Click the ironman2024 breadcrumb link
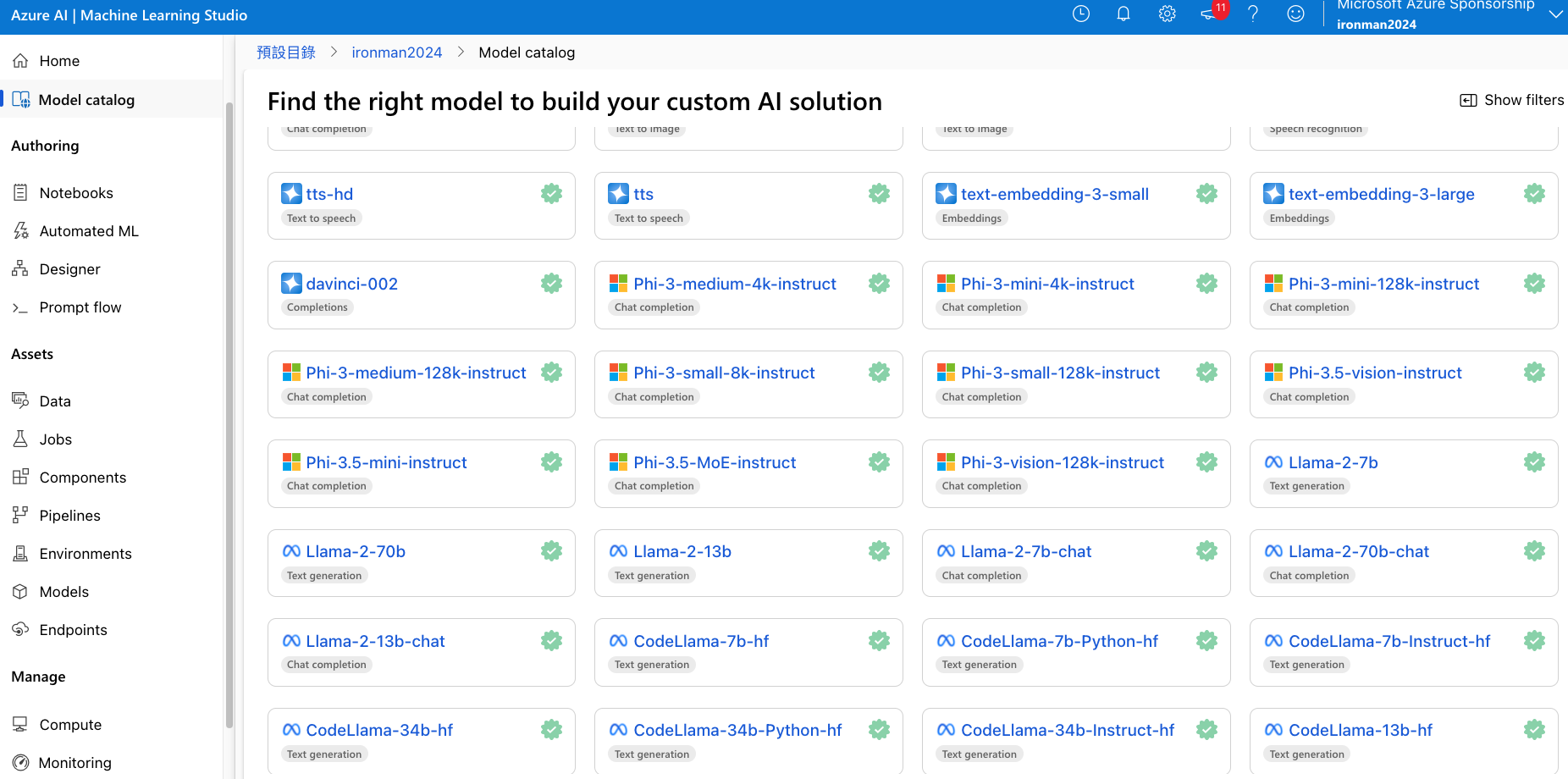Image resolution: width=1568 pixels, height=779 pixels. [x=397, y=52]
